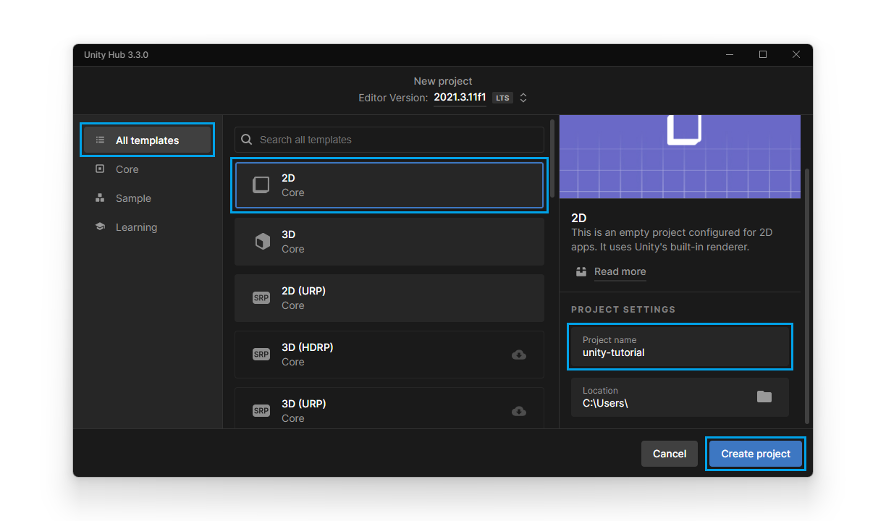This screenshot has width=887, height=522.
Task: Download the 3D (URP) template via cloud icon
Action: [519, 411]
